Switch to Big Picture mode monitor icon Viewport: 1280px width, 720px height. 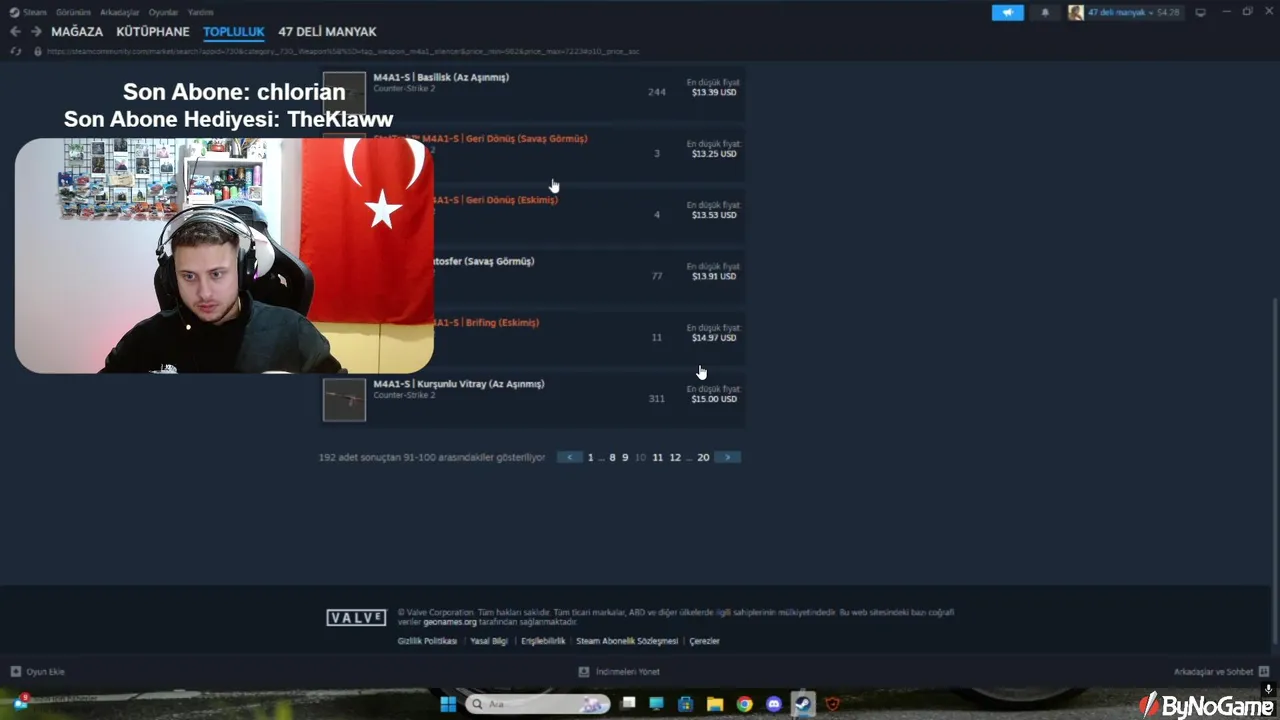click(x=1201, y=12)
